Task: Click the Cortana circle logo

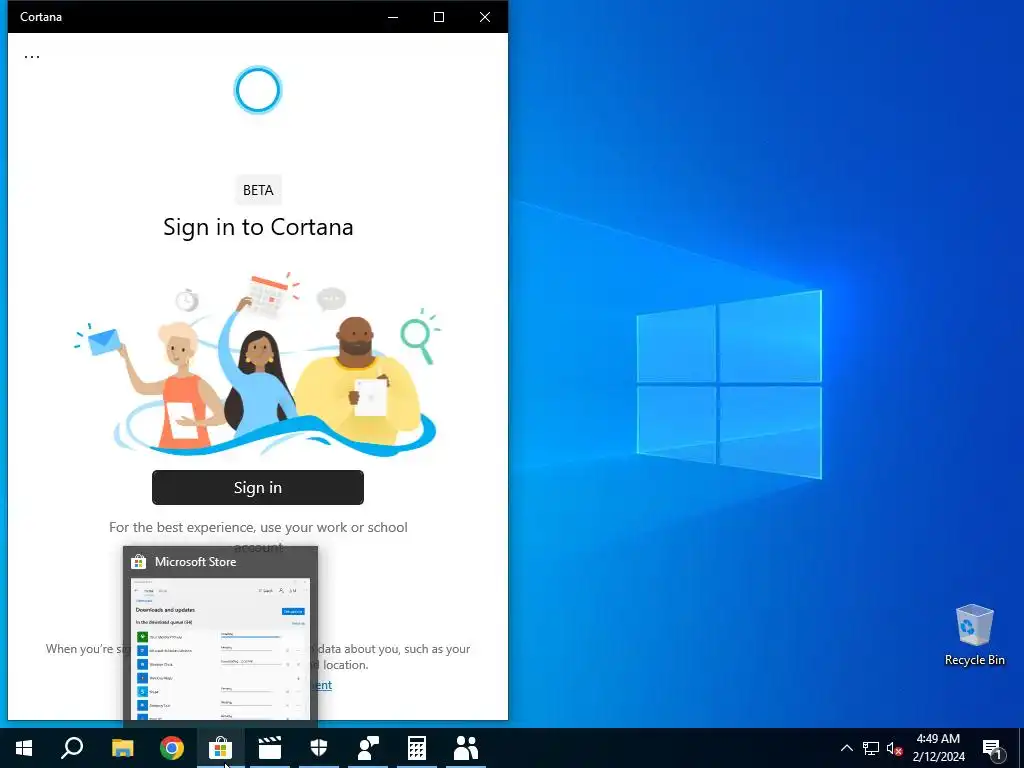Action: coord(257,90)
